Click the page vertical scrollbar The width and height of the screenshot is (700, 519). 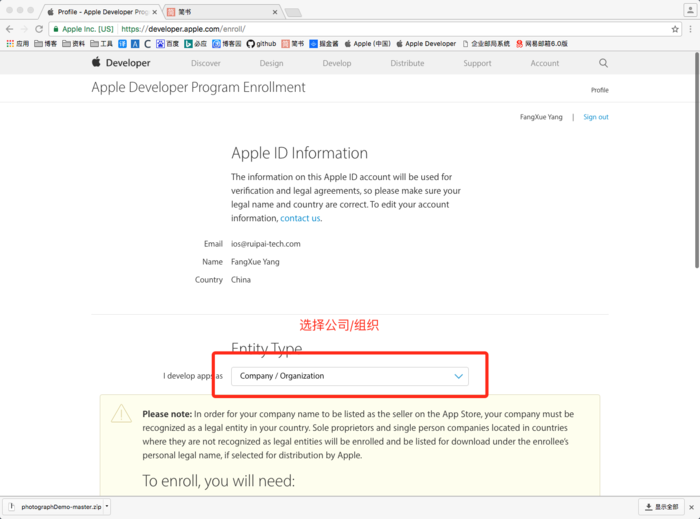[696, 160]
